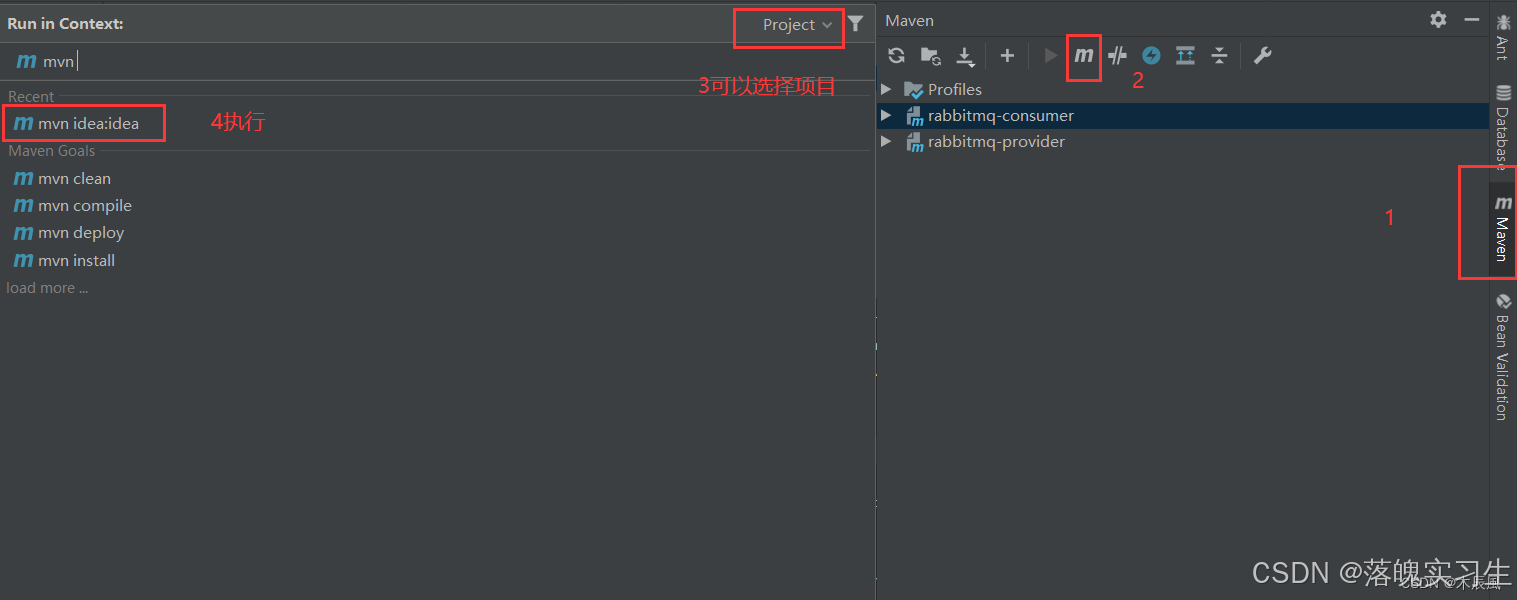Select rabbitmq-provider project row

pyautogui.click(x=1183, y=141)
